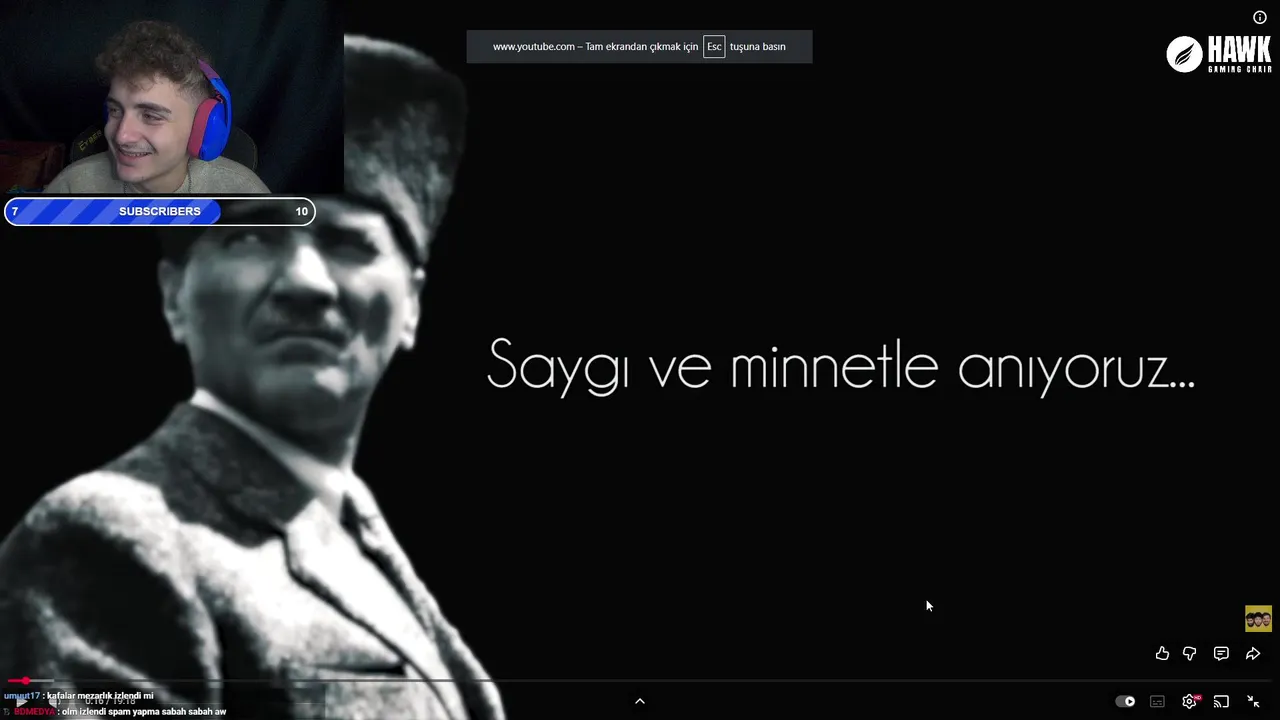Dislike the video with thumbs-down icon
The image size is (1280, 720).
tap(1190, 653)
